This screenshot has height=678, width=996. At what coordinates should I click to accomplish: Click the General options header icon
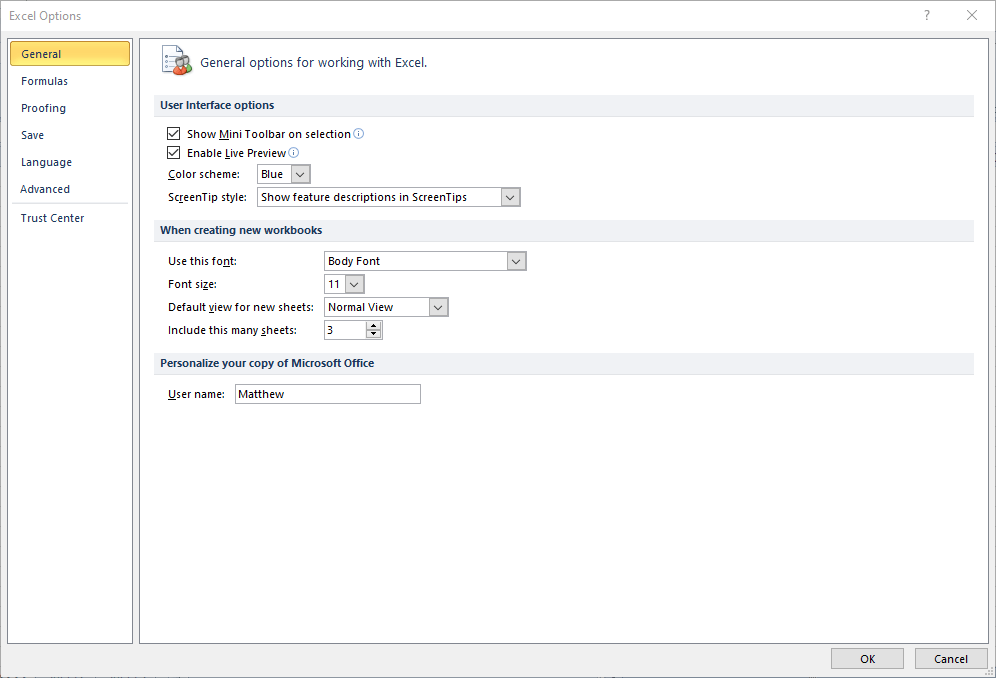pyautogui.click(x=176, y=61)
